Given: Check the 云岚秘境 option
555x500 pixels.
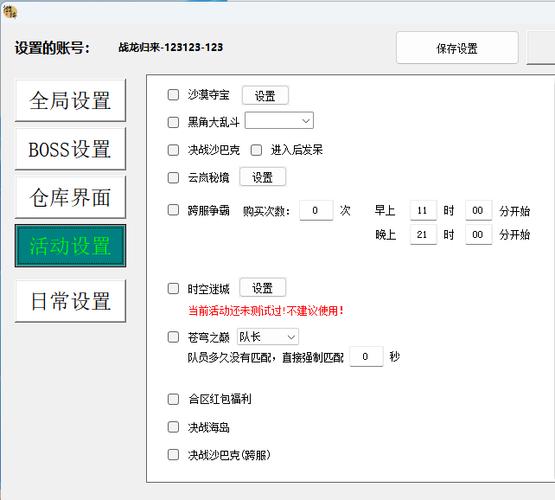Looking at the screenshot, I should click(x=173, y=177).
